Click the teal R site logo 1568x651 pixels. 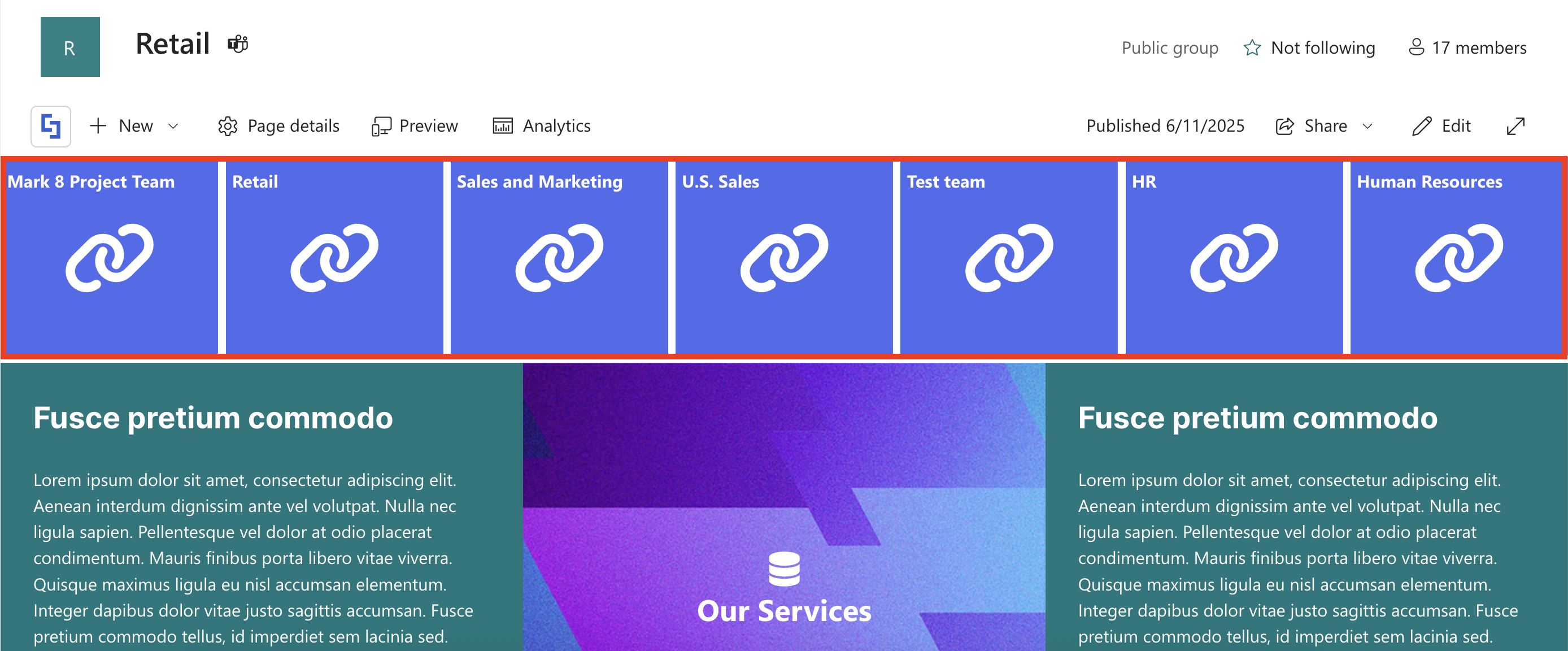click(x=70, y=47)
